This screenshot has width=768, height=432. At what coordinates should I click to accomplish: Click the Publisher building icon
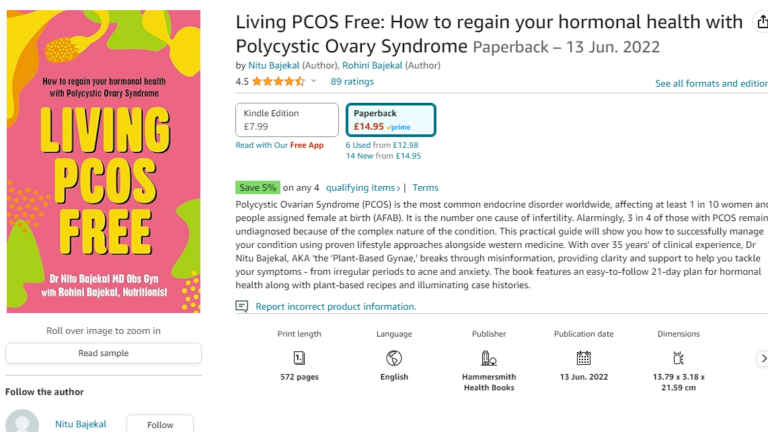(x=489, y=358)
